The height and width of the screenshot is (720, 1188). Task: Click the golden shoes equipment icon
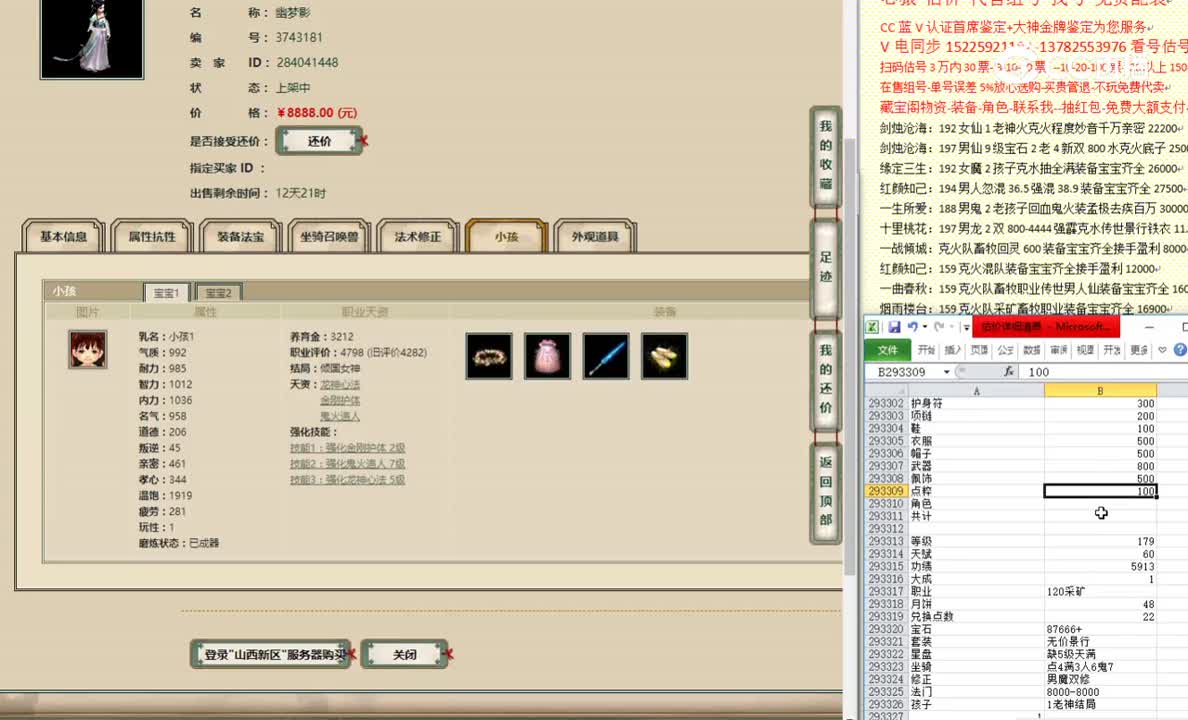(664, 356)
